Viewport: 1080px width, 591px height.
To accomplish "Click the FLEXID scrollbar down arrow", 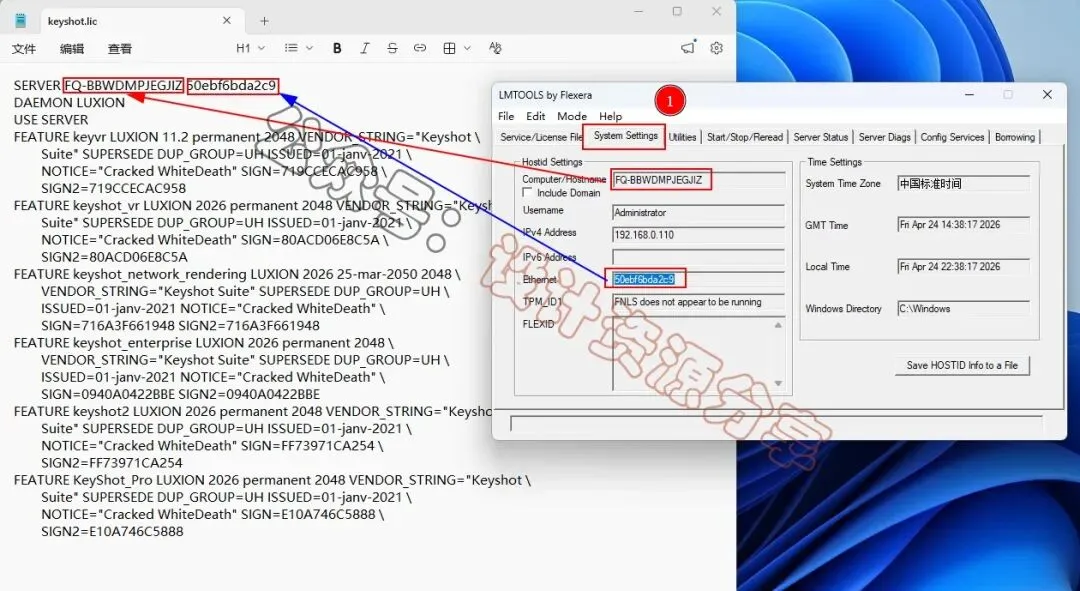I will click(778, 383).
